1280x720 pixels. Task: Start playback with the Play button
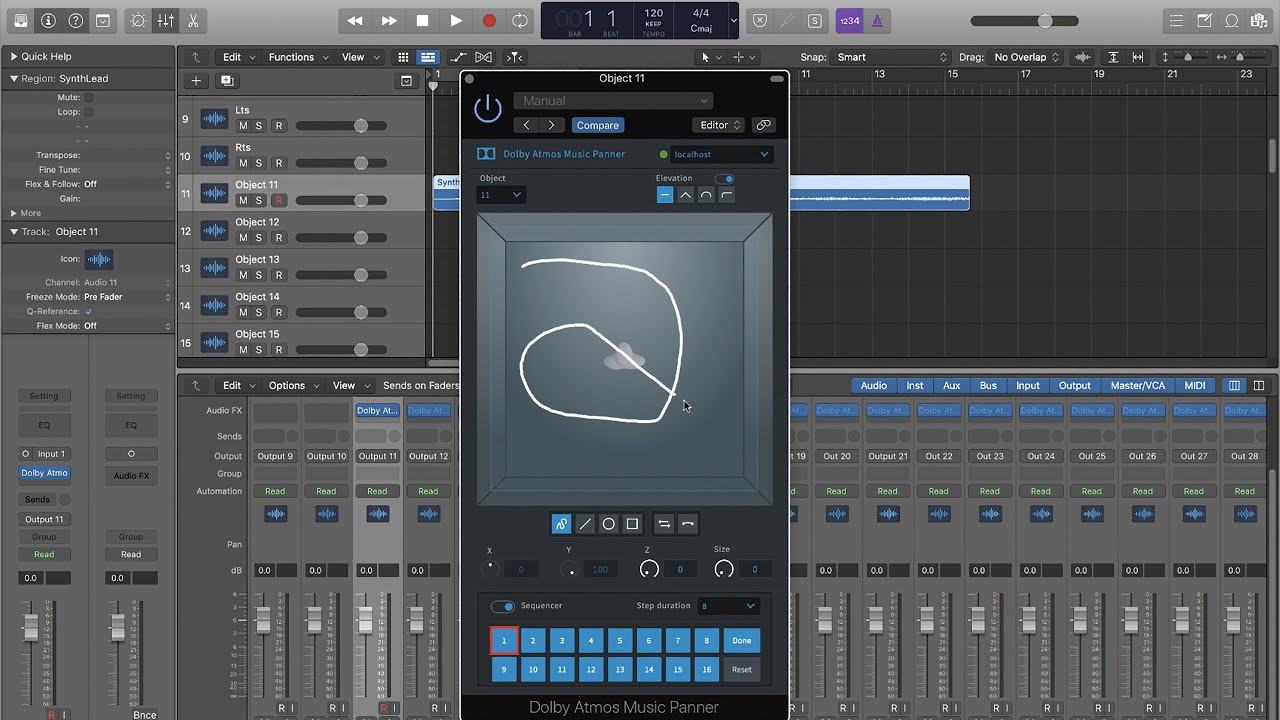[456, 20]
